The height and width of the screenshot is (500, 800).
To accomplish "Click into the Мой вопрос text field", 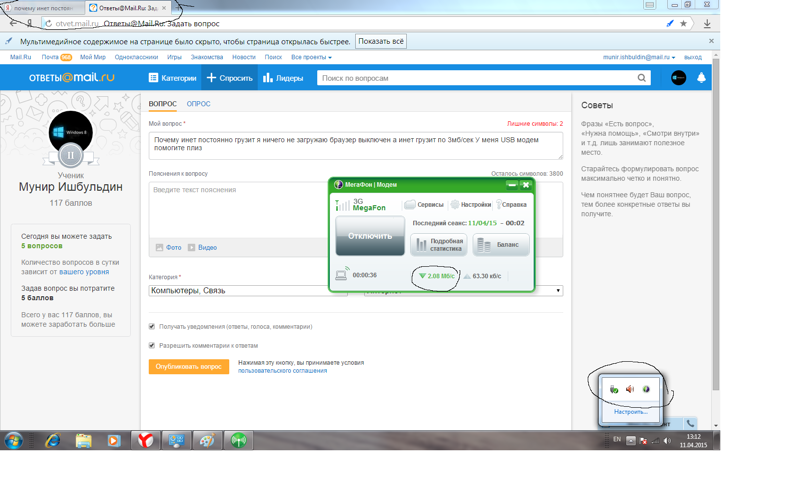I will tap(356, 145).
